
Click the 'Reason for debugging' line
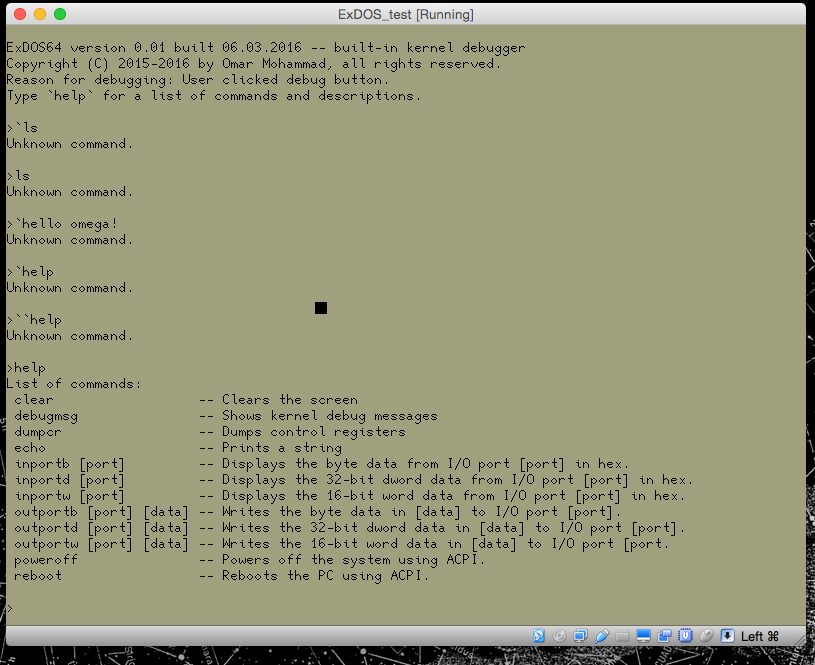[x=198, y=80]
